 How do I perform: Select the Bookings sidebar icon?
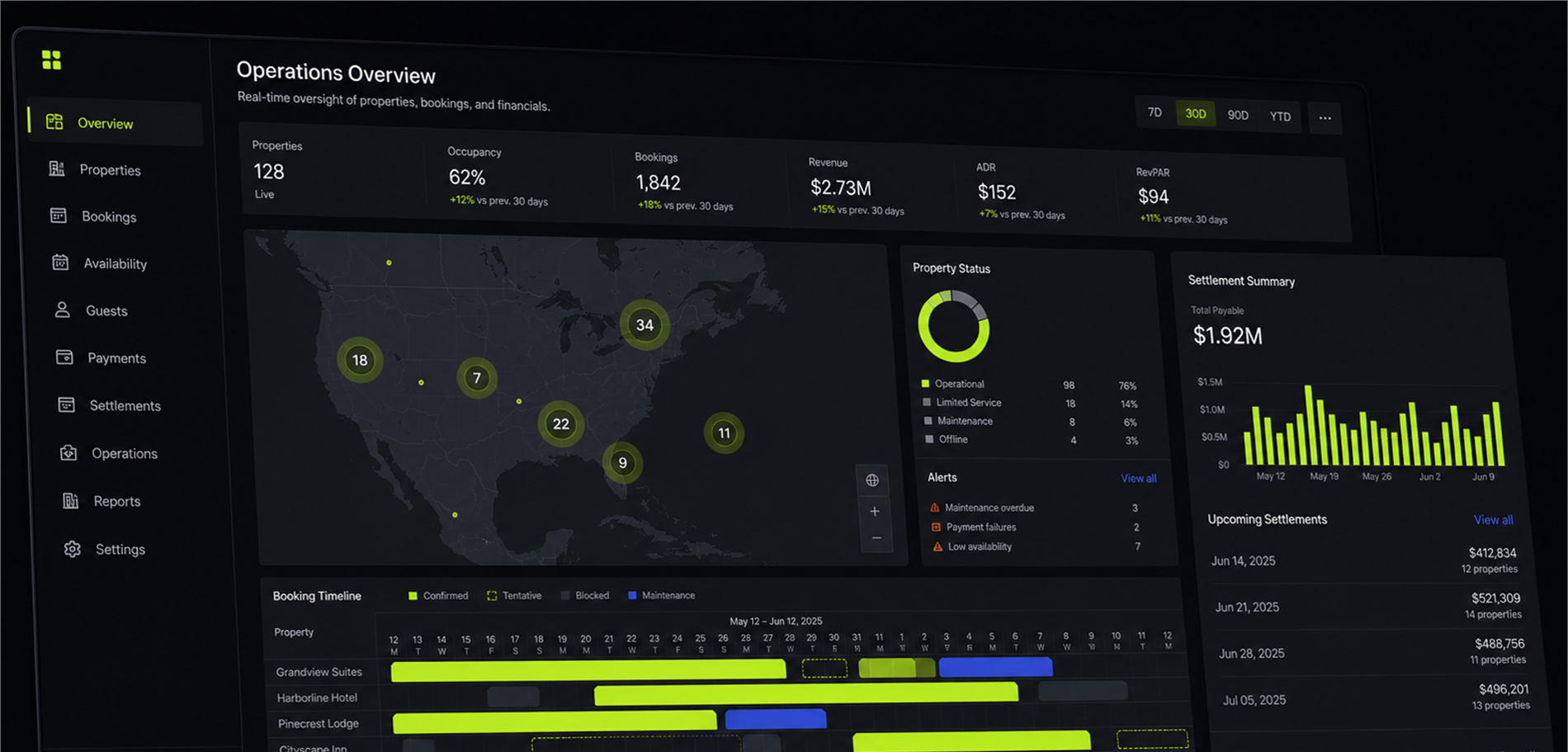pos(59,215)
